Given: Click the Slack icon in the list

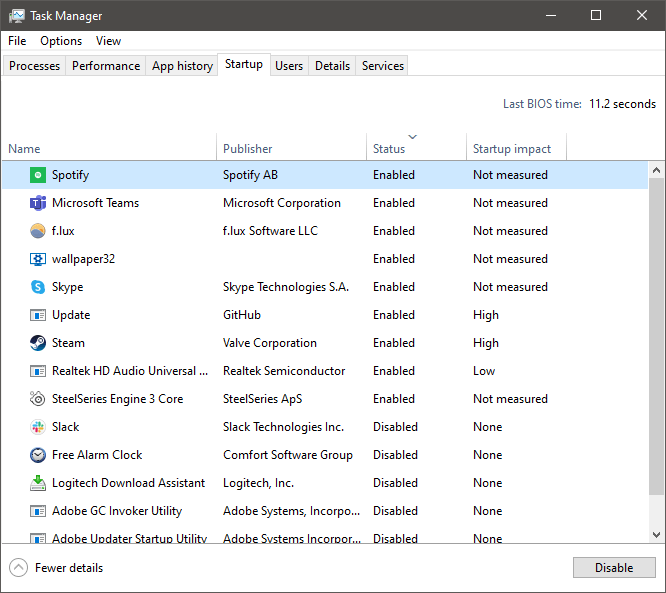Looking at the screenshot, I should pos(37,427).
